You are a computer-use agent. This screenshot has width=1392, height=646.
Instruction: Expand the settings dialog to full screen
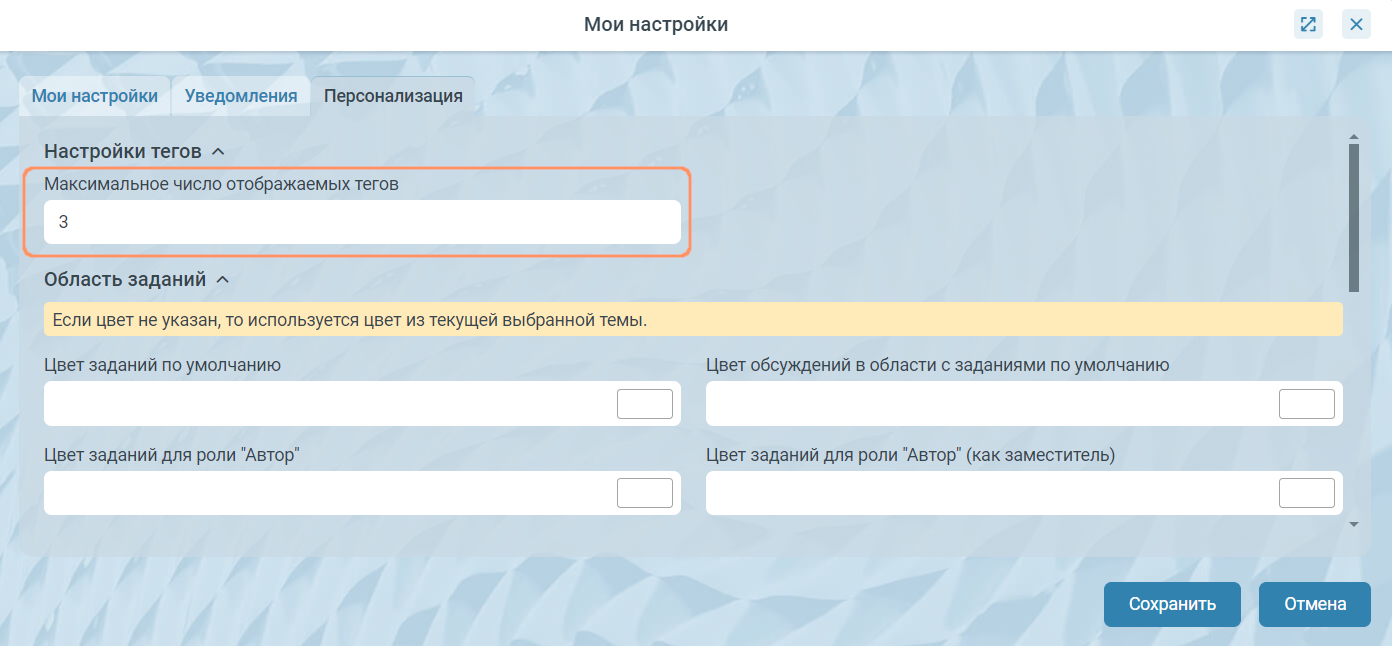tap(1308, 24)
